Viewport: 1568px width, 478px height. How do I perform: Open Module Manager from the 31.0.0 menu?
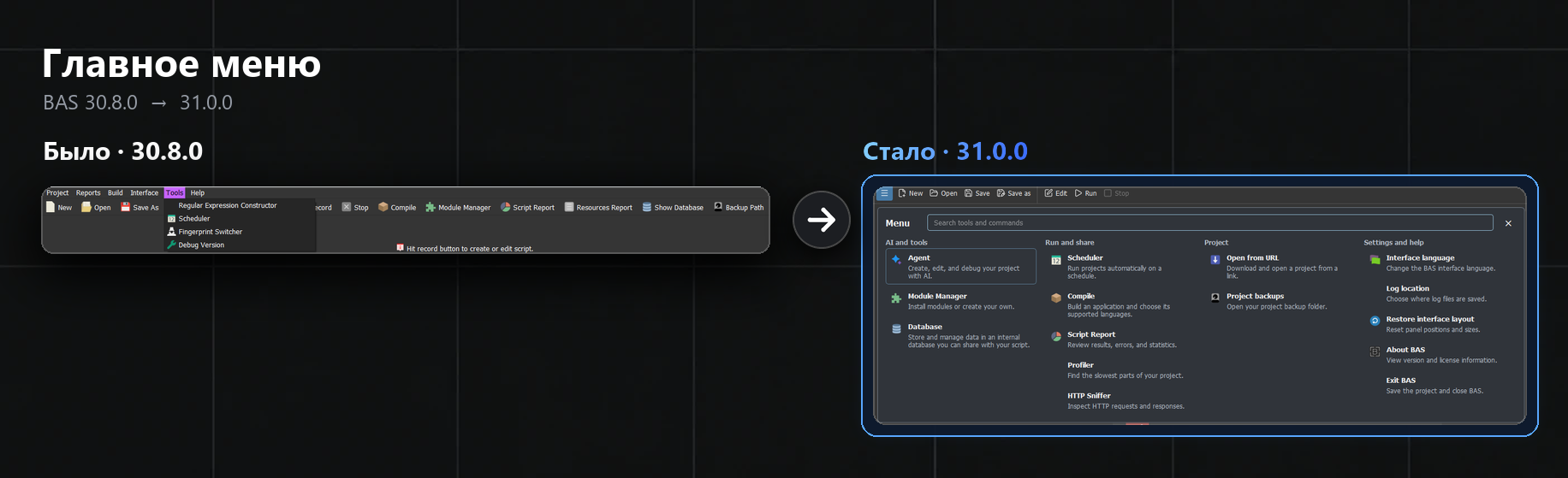pos(960,301)
